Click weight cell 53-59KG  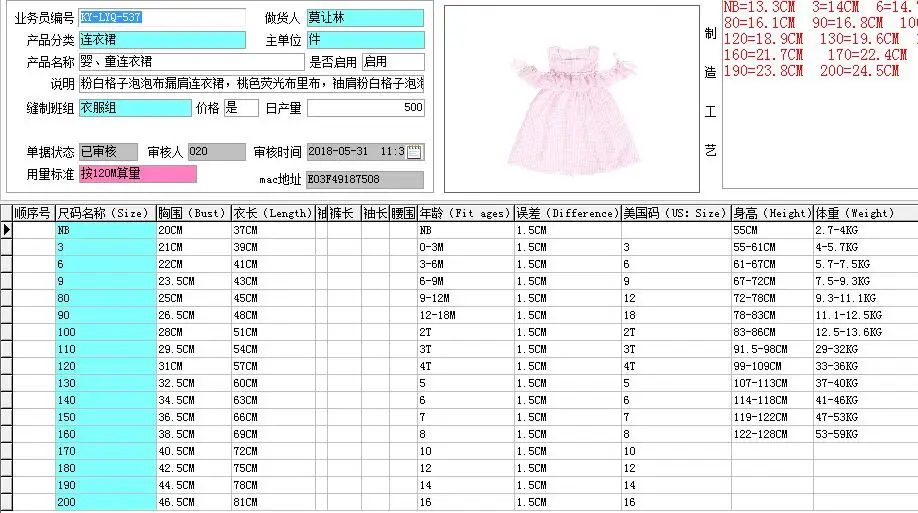click(865, 434)
